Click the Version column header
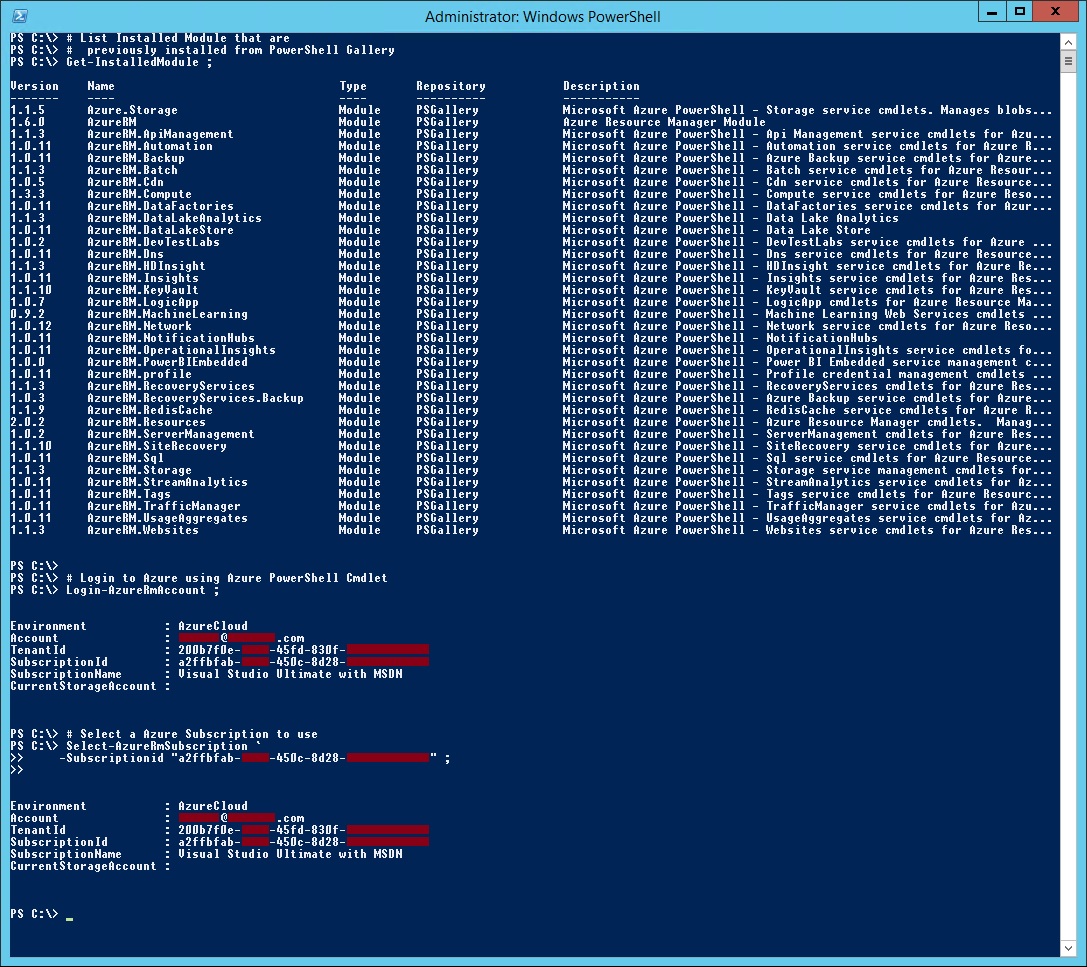Image resolution: width=1087 pixels, height=967 pixels. [35, 86]
